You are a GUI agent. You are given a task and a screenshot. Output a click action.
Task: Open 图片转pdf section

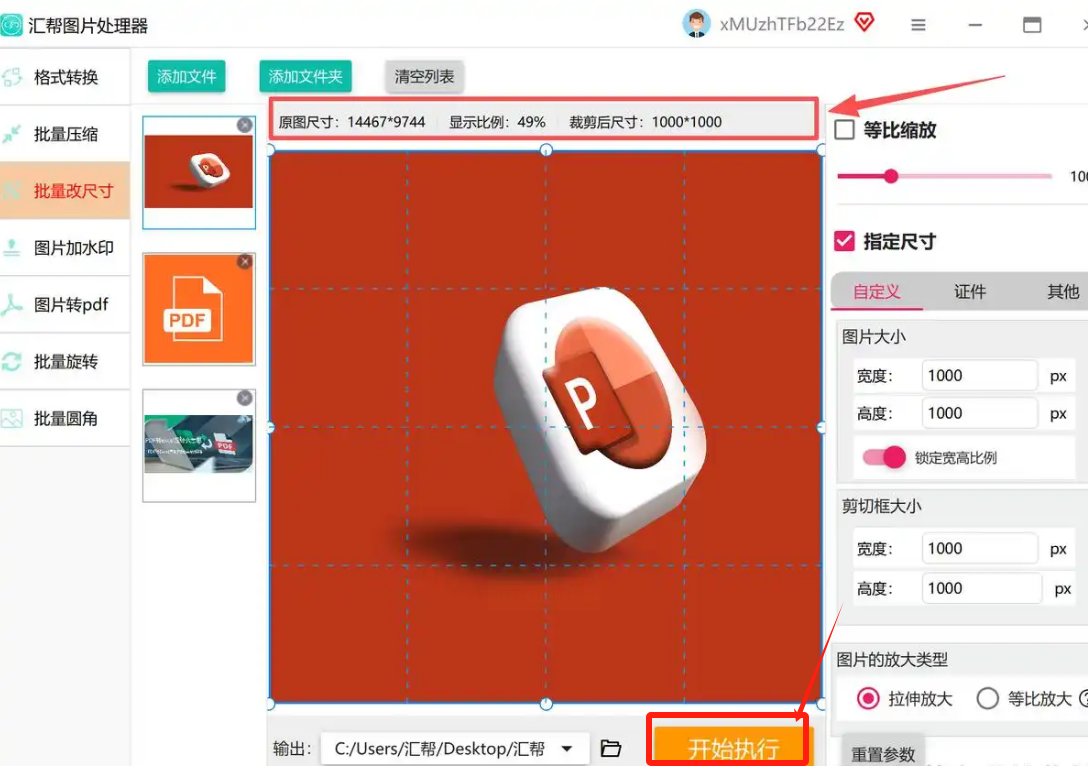[x=65, y=305]
